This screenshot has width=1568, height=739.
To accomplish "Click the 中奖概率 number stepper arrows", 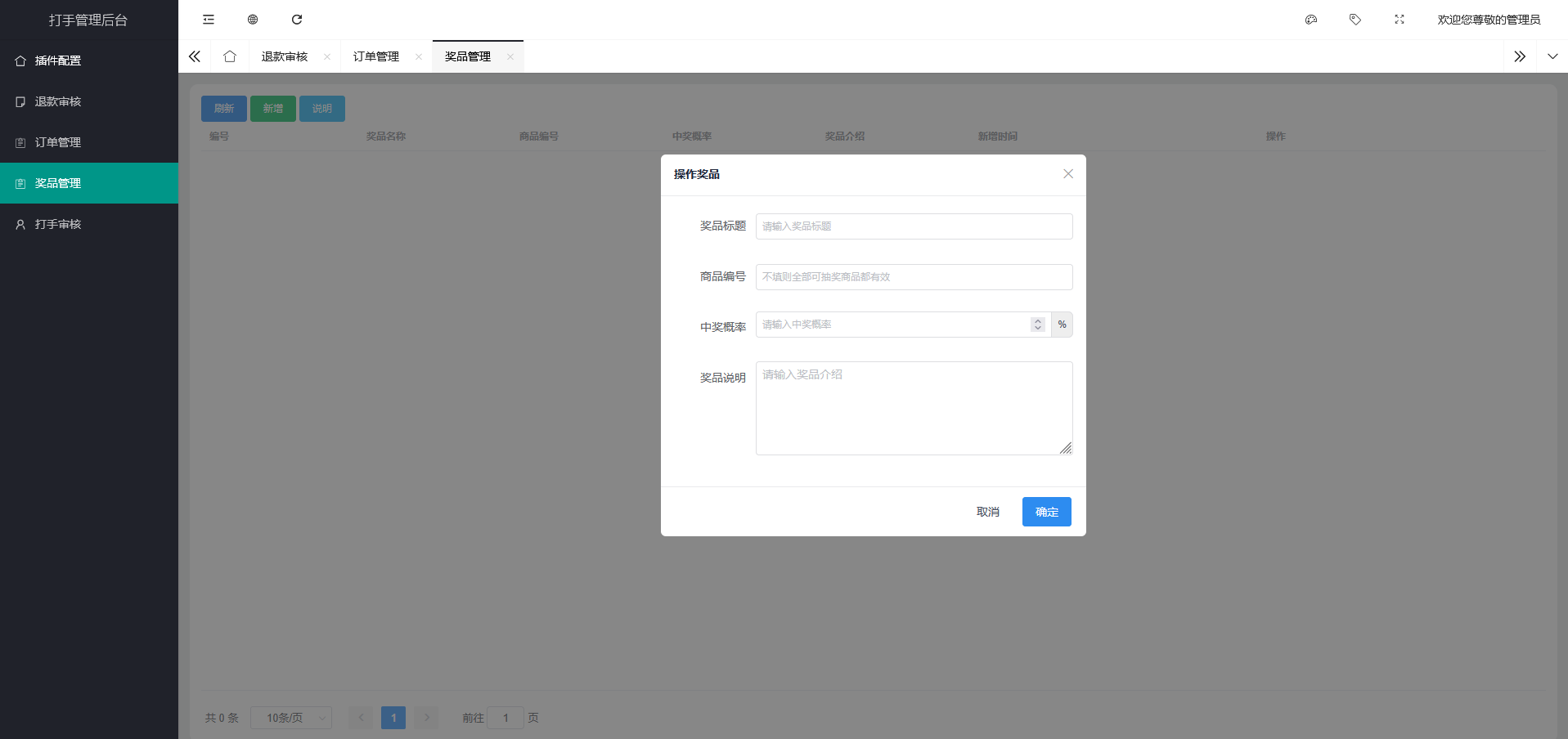I will [x=1038, y=325].
